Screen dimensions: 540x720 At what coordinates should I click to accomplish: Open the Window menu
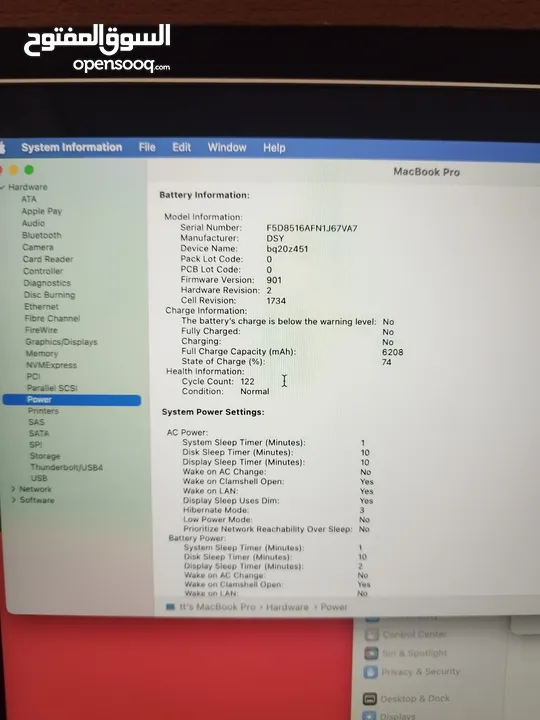click(x=227, y=147)
